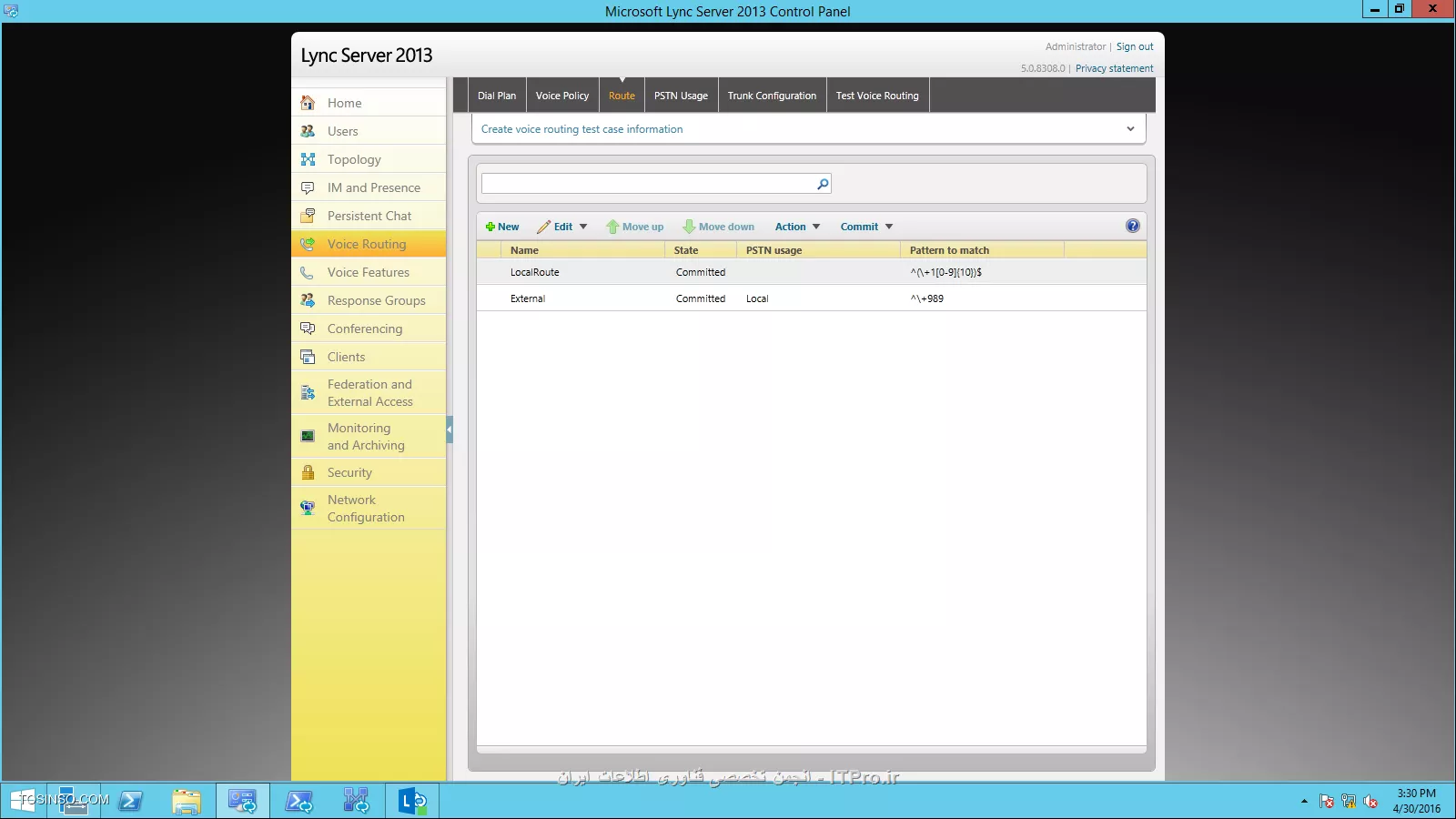
Task: Click the Voice Routing icon
Action: [x=308, y=244]
